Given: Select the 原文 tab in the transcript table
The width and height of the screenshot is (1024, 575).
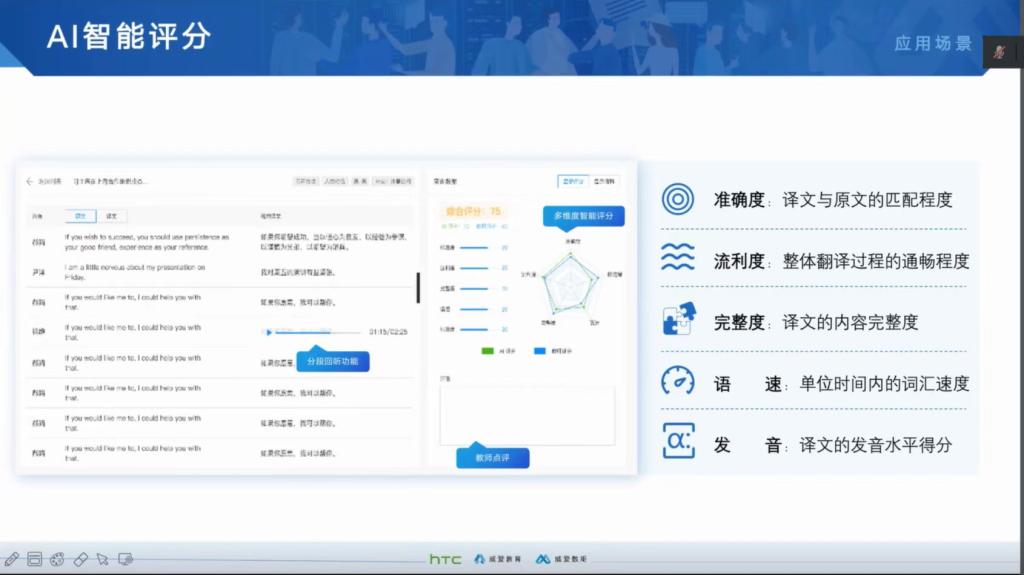Looking at the screenshot, I should pyautogui.click(x=80, y=215).
